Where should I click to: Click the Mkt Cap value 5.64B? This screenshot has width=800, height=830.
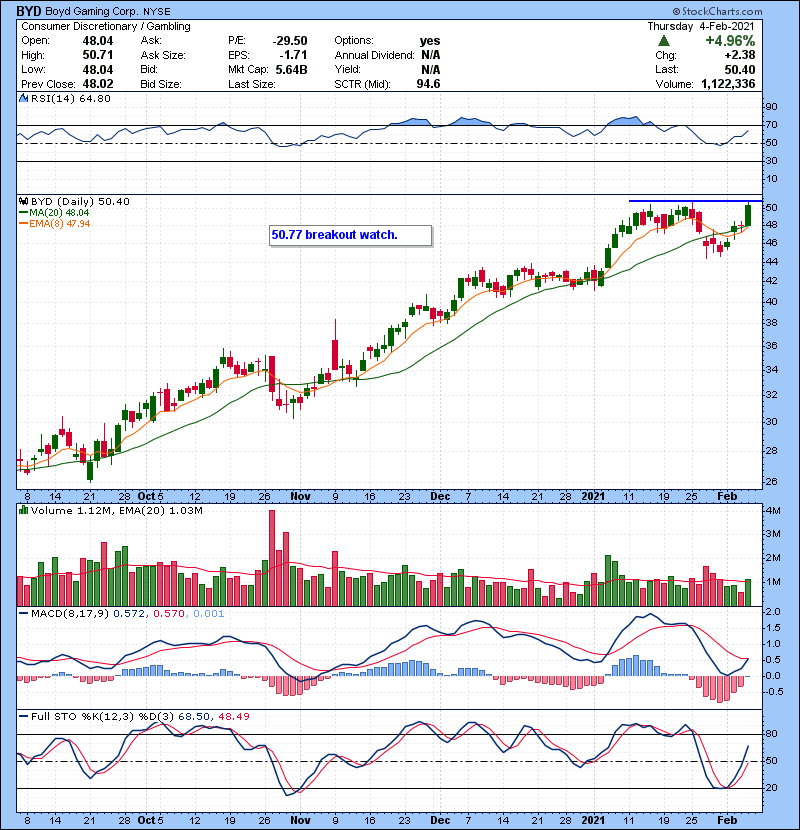[x=292, y=70]
